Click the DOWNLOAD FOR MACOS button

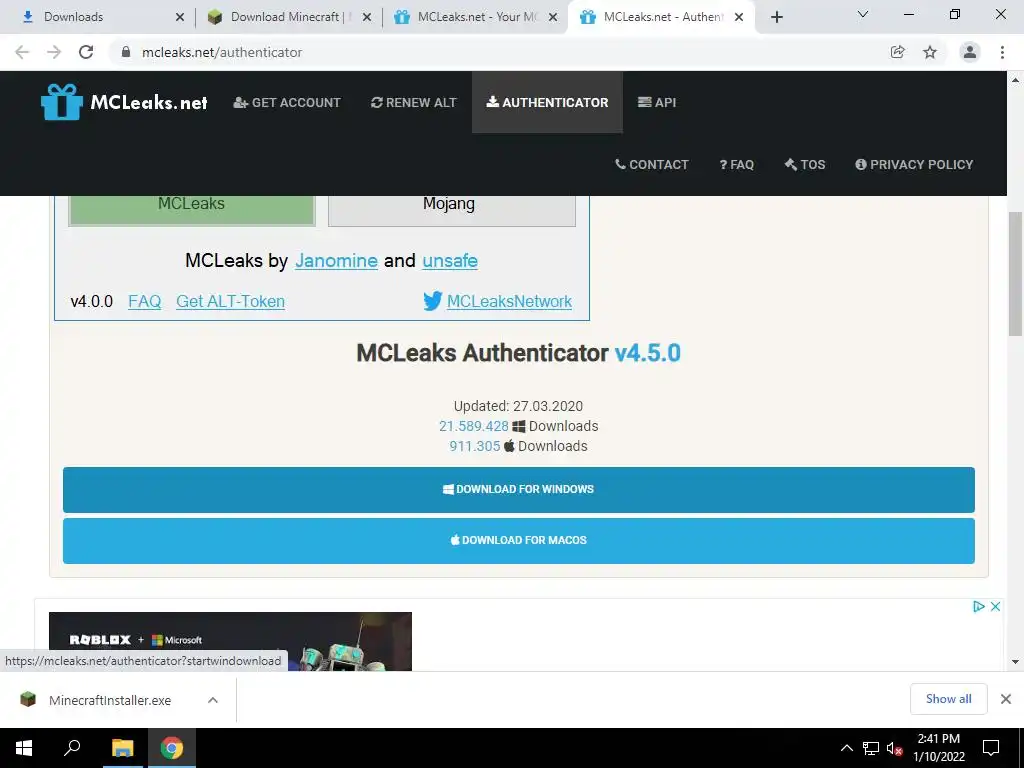click(519, 541)
